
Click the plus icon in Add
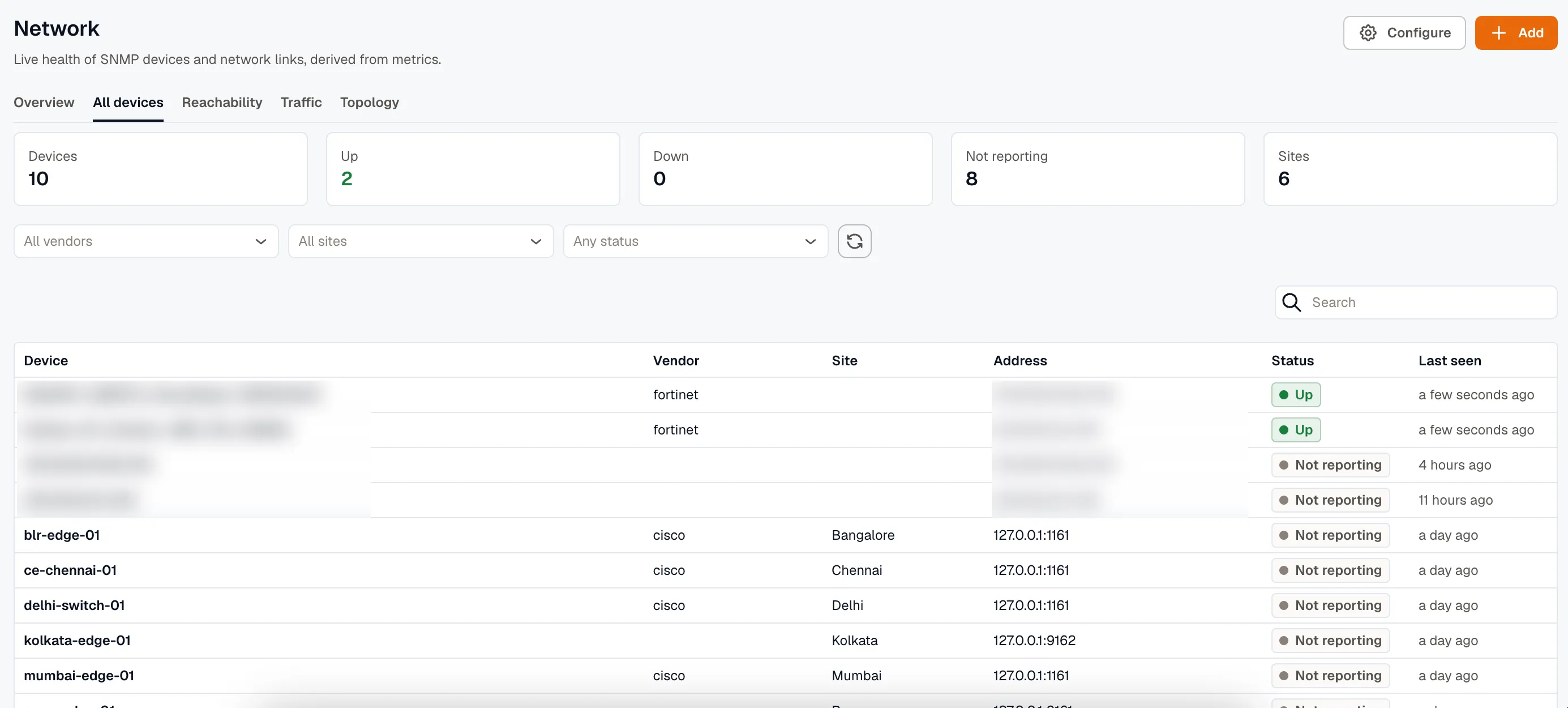tap(1498, 33)
